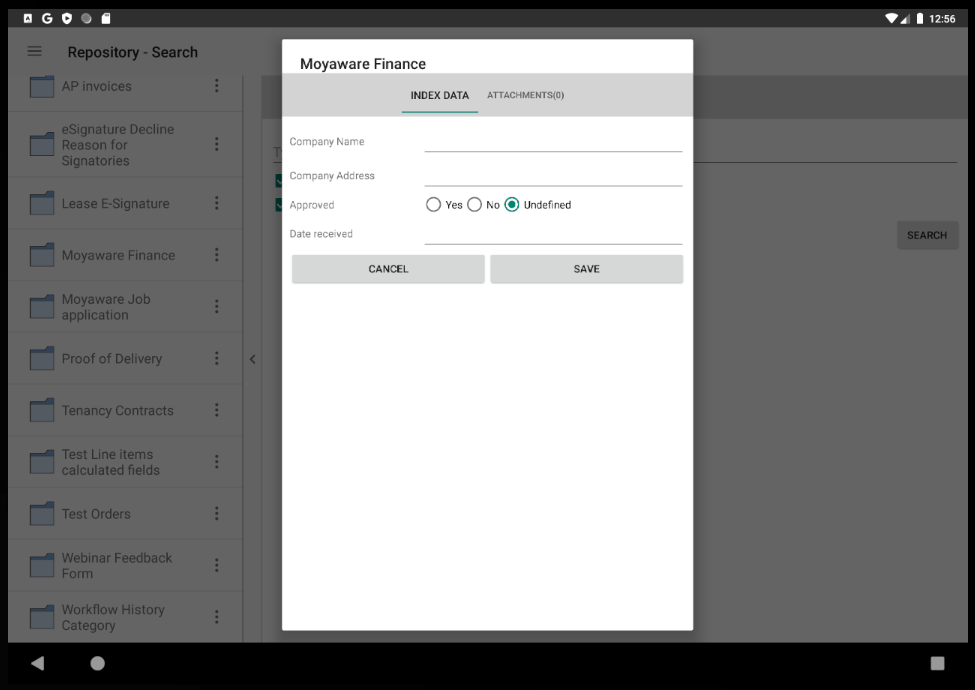Select Tenancy Contracts category label
The image size is (975, 690).
[x=118, y=410]
